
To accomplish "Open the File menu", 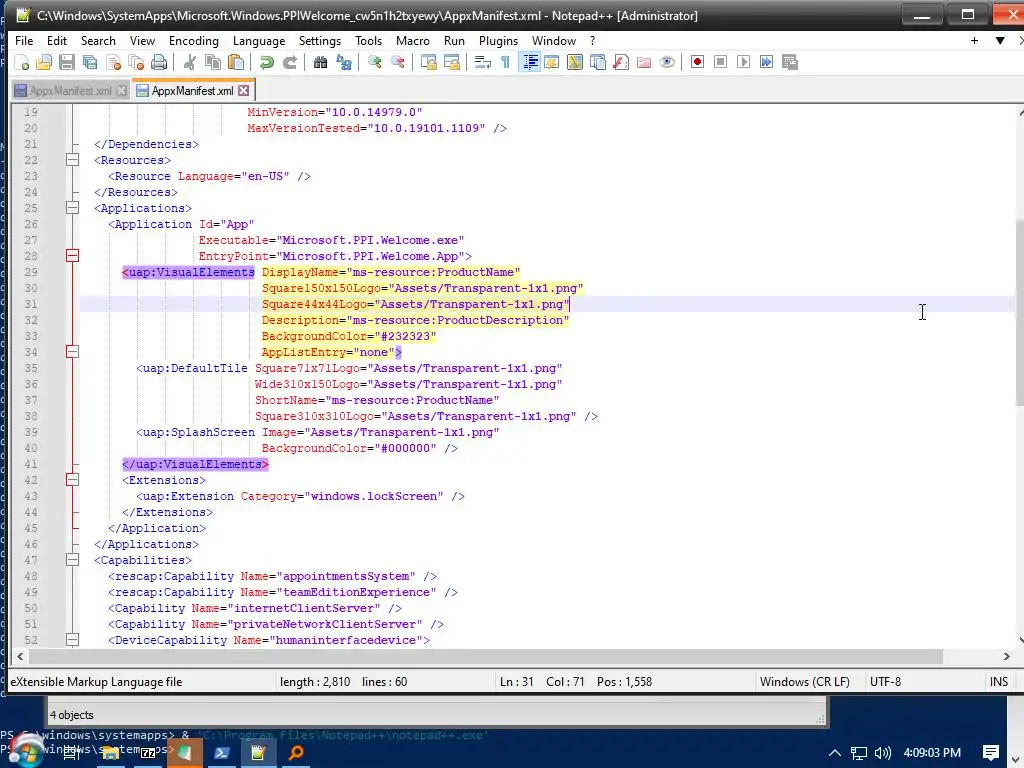I will (x=24, y=40).
